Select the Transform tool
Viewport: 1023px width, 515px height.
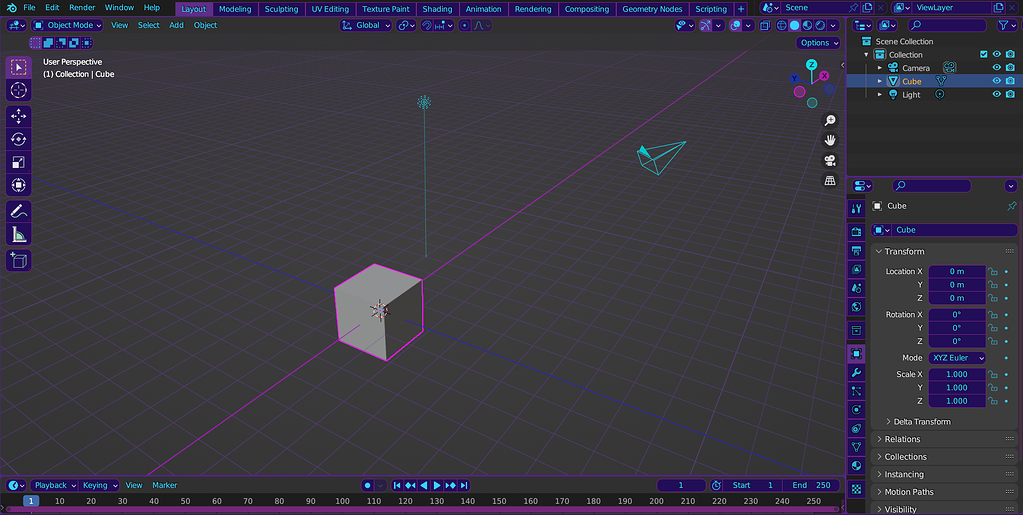18,185
